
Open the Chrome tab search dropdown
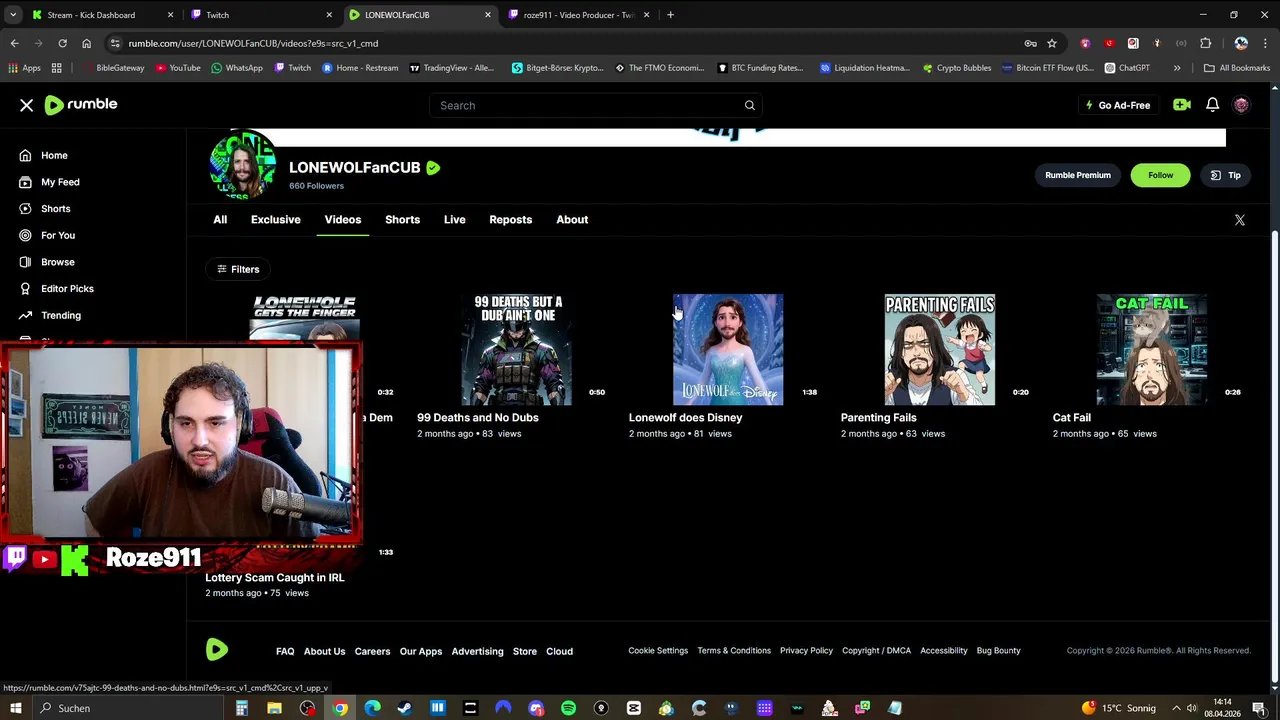tap(13, 15)
